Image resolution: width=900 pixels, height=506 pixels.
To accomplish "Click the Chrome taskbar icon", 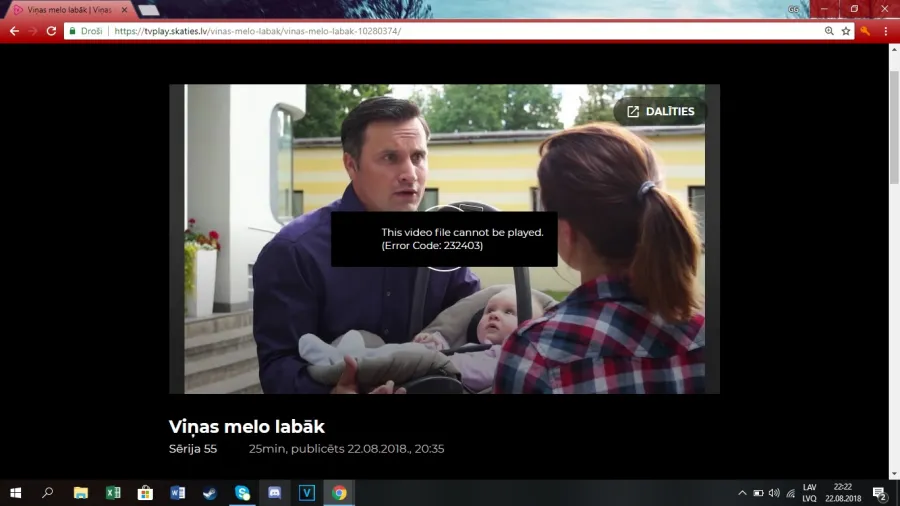I will (x=339, y=493).
